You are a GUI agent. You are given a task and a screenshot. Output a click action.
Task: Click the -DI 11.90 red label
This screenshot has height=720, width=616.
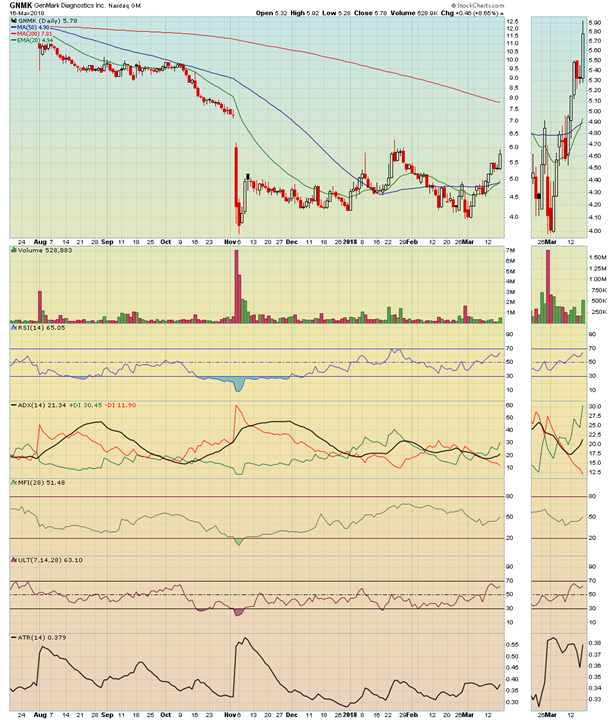(120, 405)
